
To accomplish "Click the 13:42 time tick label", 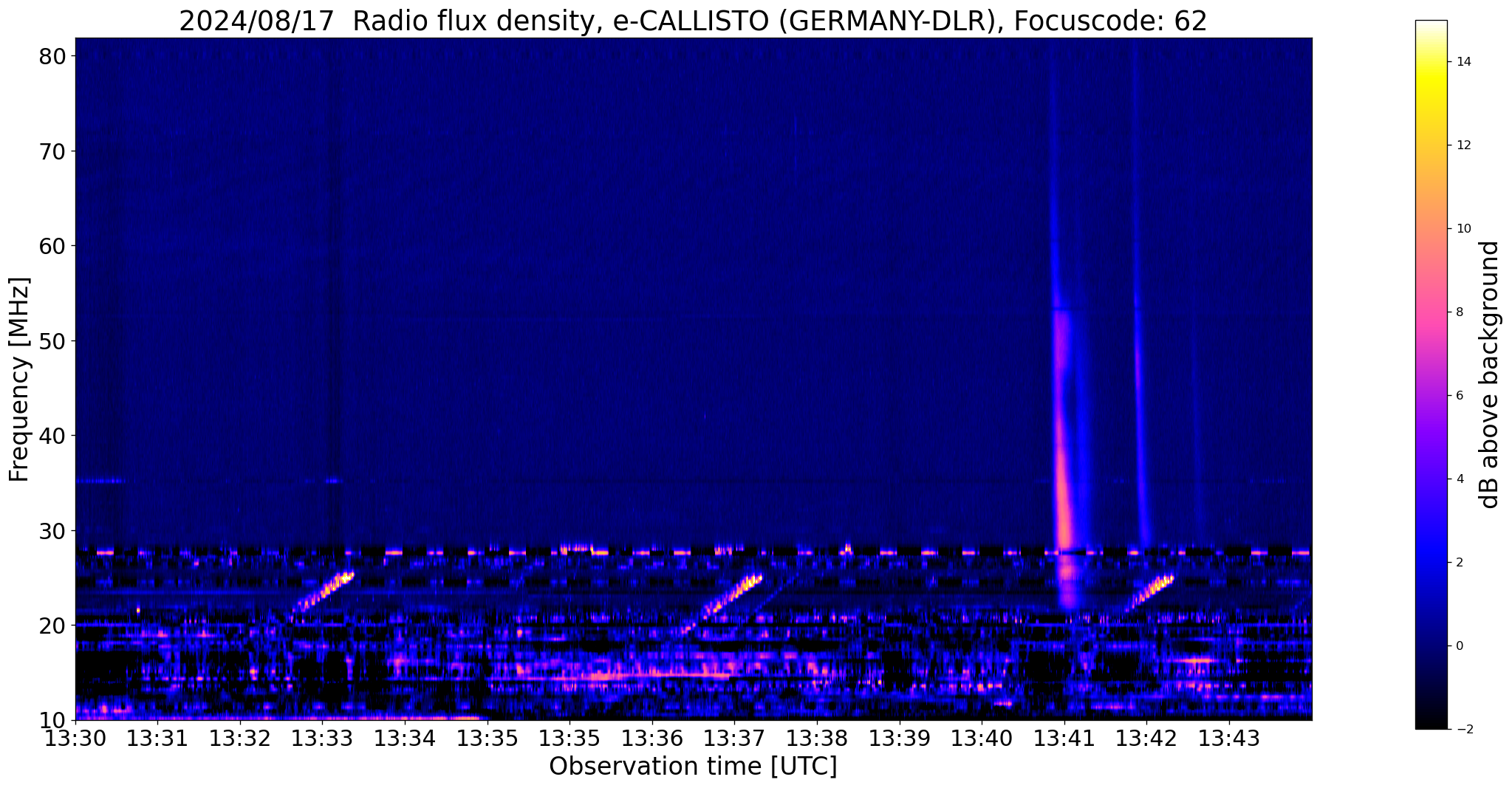I will coord(1146,738).
